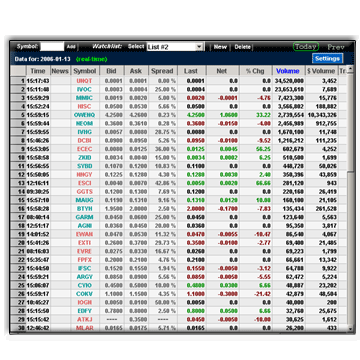The height and width of the screenshot is (360, 360).
Task: Select the ECEC symbol
Action: tap(84, 149)
